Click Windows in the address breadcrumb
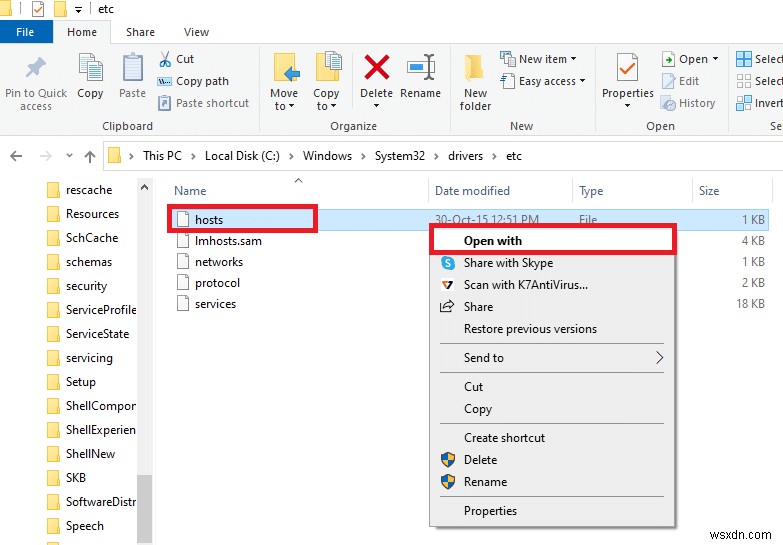Screen dimensions: 783x545 pos(327,156)
